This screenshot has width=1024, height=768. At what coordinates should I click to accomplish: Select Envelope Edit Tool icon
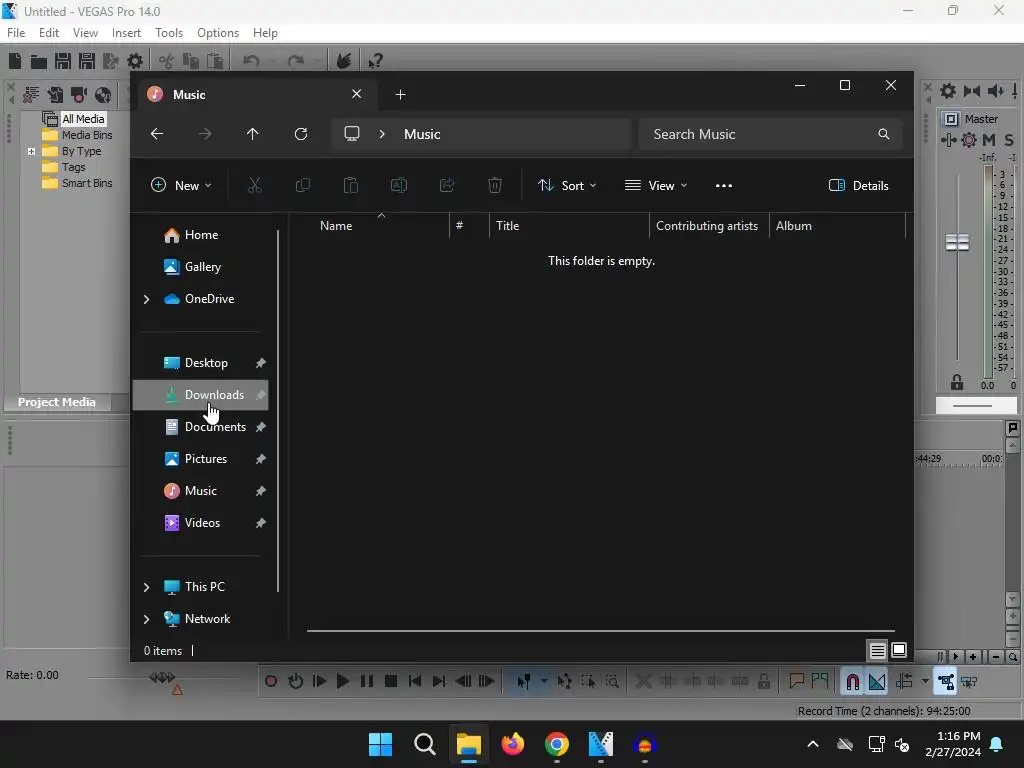(x=565, y=682)
